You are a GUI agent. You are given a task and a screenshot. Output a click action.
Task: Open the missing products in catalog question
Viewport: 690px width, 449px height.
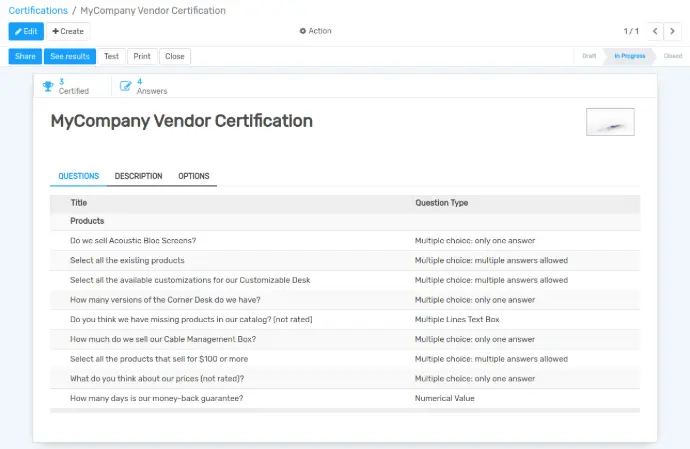(x=345, y=320)
